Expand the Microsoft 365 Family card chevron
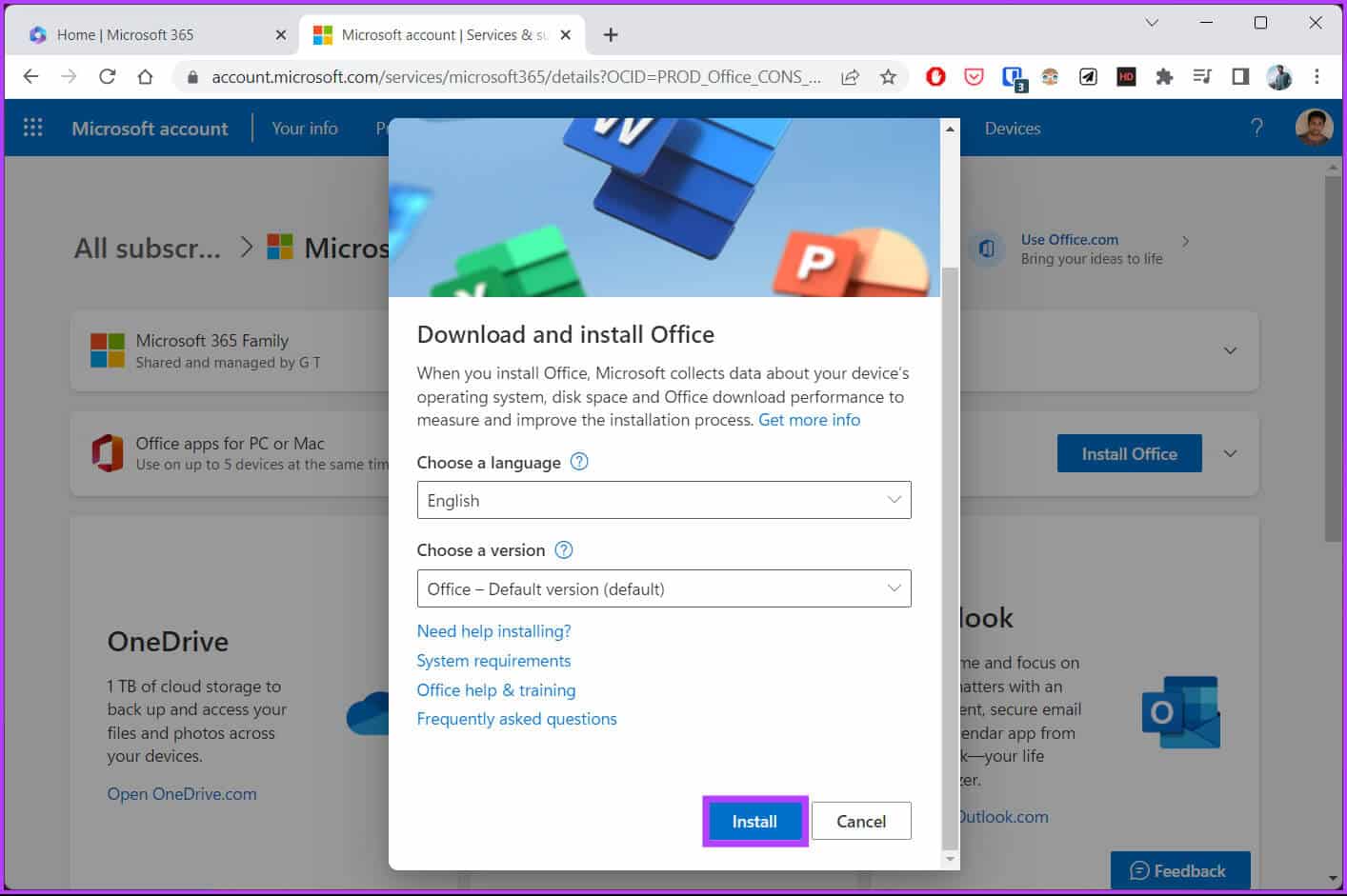 click(x=1230, y=350)
